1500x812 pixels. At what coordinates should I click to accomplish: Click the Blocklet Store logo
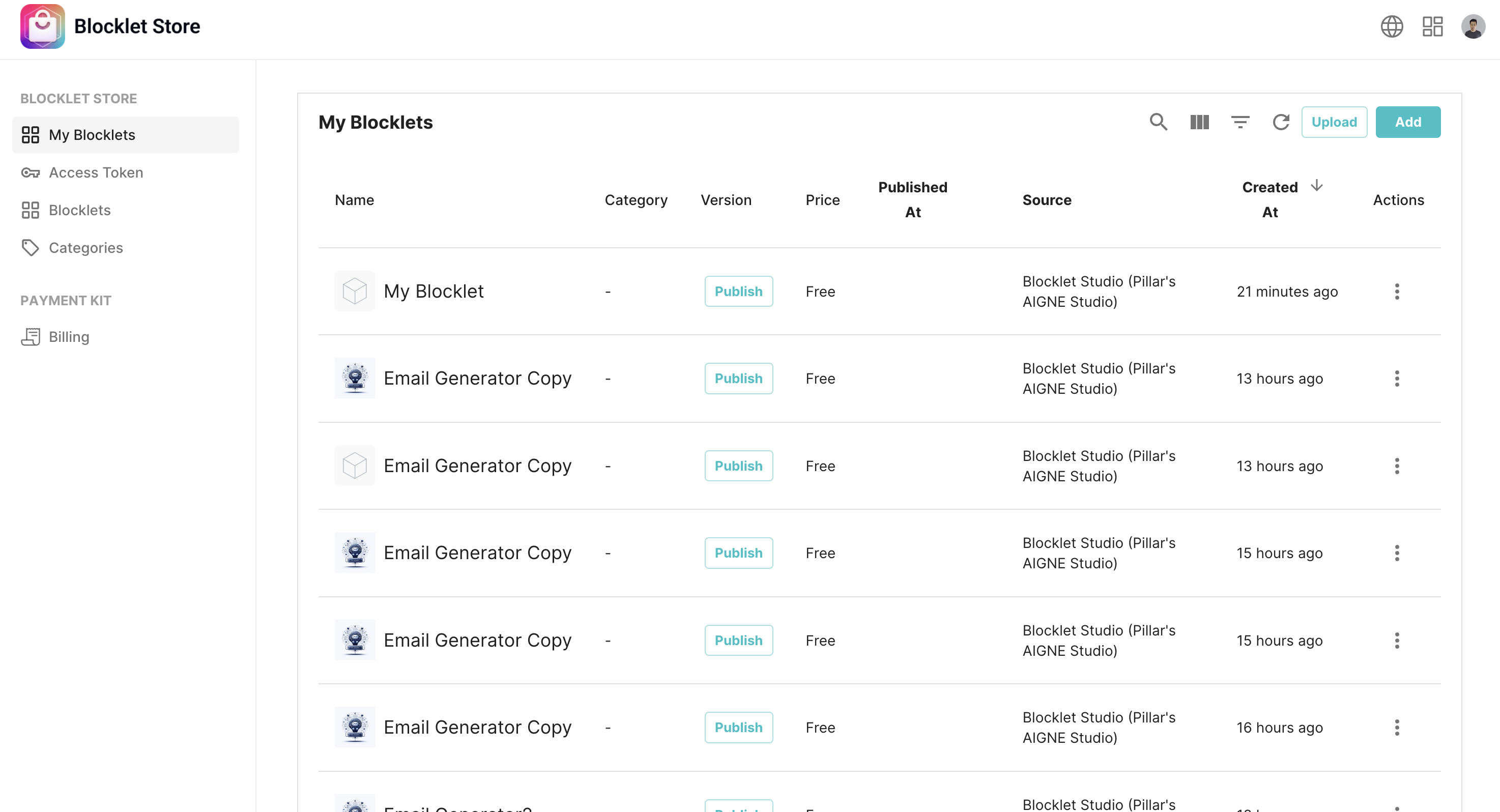click(x=43, y=27)
